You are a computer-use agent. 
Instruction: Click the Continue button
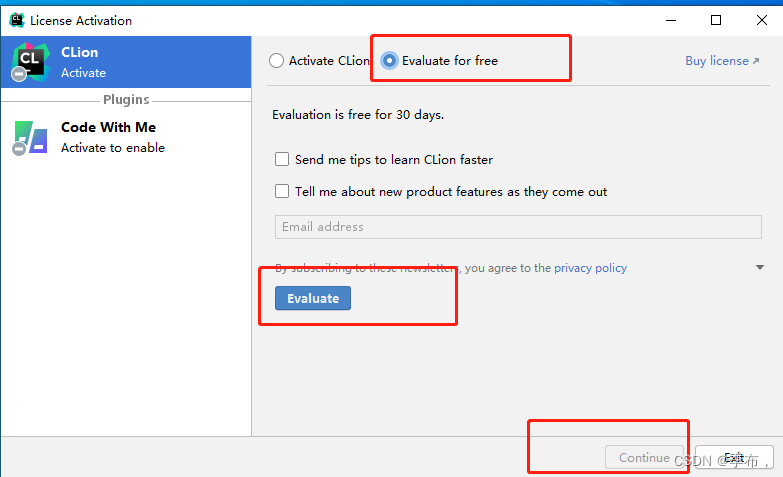644,457
